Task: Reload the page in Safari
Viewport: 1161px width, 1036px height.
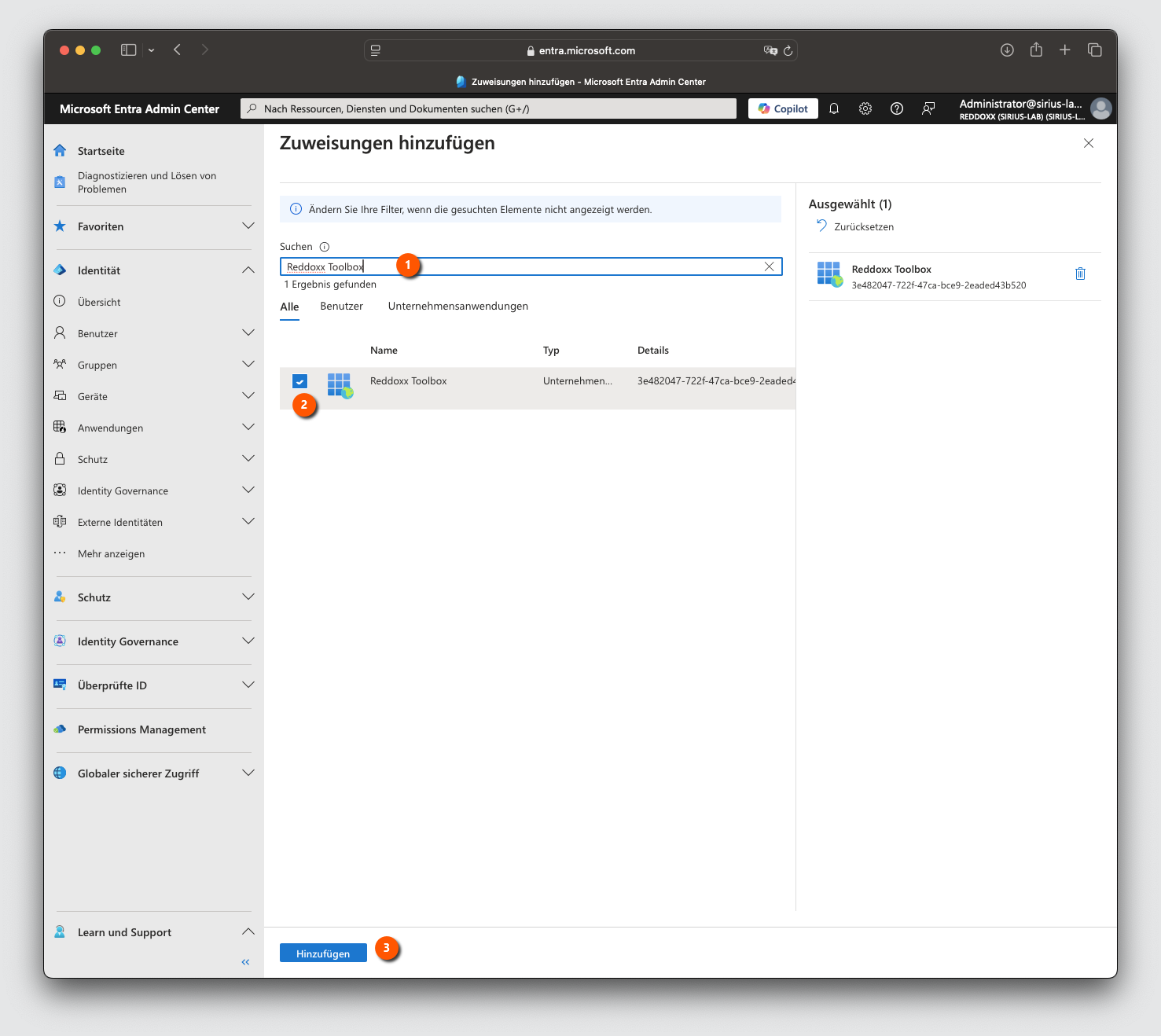Action: pos(788,50)
